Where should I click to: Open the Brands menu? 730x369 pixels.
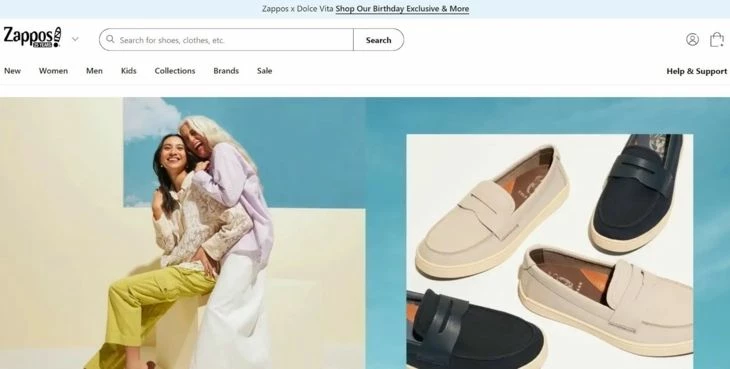[226, 71]
